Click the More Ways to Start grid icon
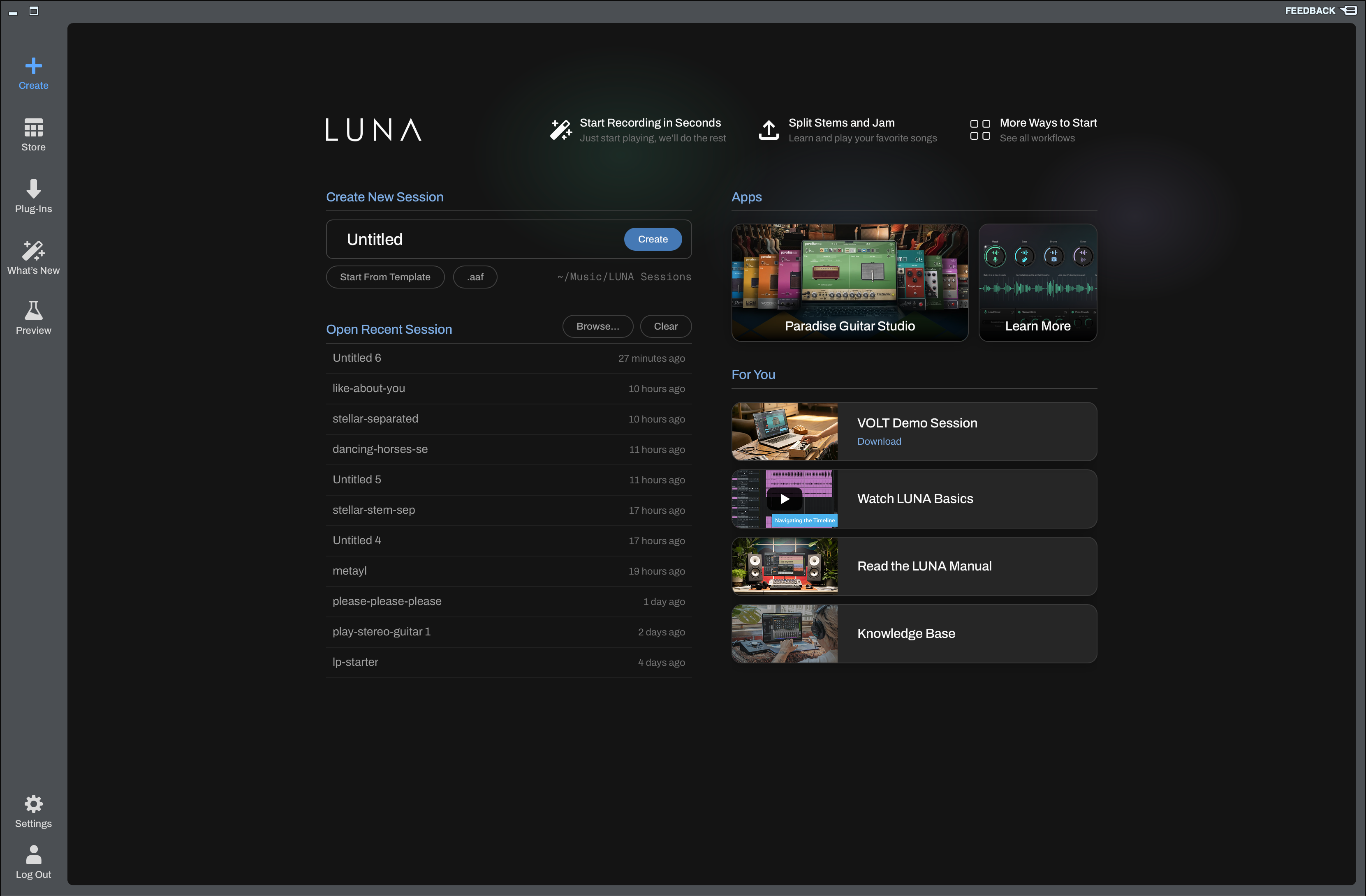 980,129
